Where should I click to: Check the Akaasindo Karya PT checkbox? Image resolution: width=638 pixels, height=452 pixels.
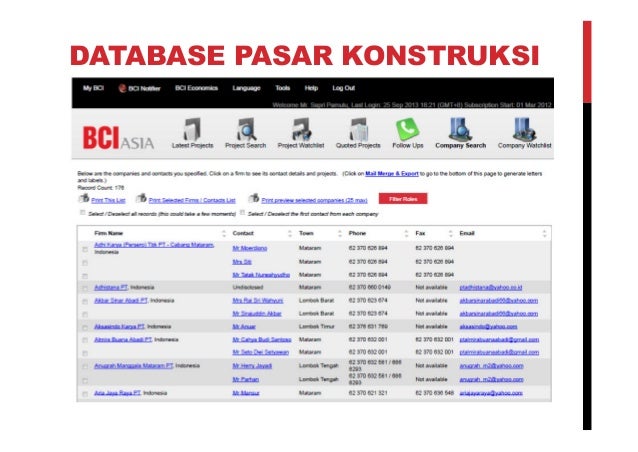point(85,328)
